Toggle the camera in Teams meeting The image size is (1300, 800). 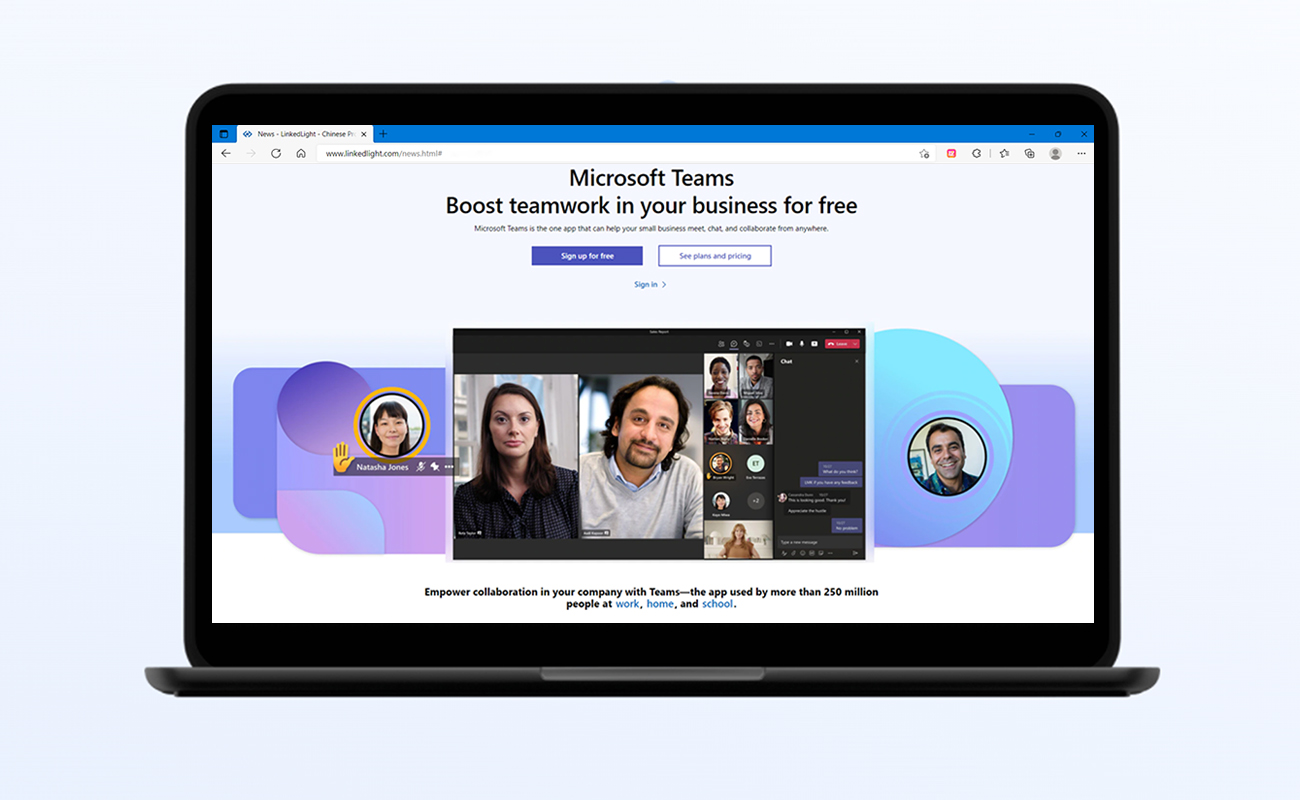coord(789,344)
